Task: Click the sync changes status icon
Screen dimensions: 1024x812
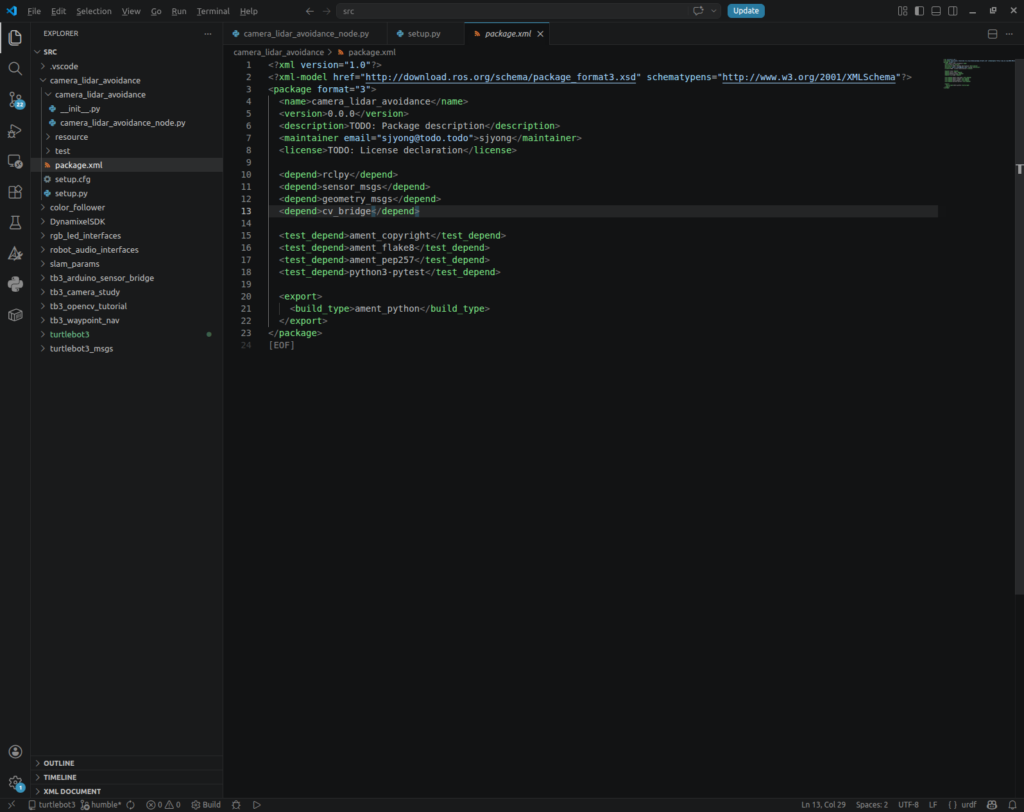Action: point(131,805)
